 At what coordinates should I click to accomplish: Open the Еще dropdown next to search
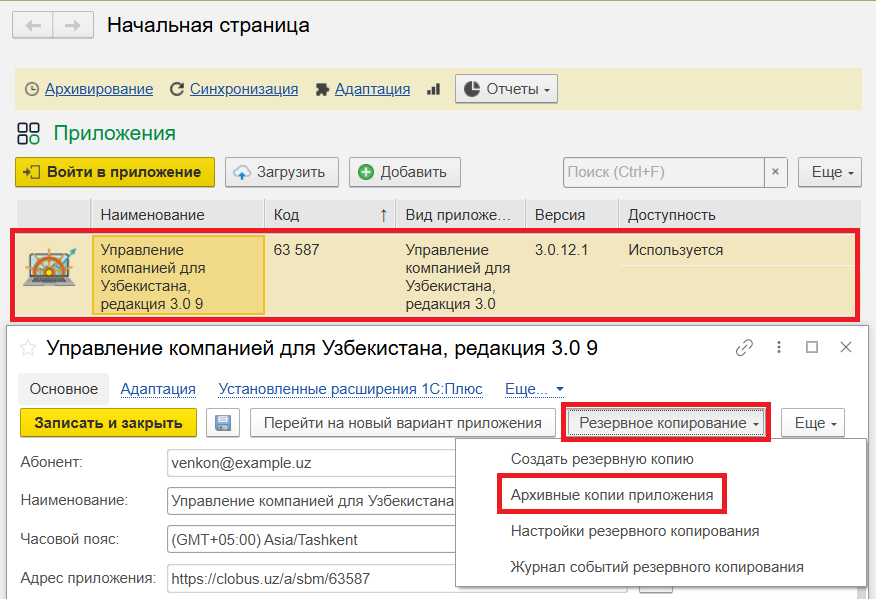(829, 172)
